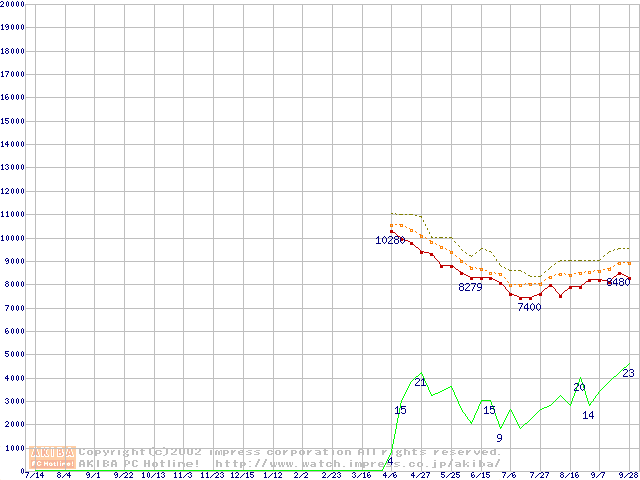Select the 7/27 date axis marker

pyautogui.click(x=539, y=475)
